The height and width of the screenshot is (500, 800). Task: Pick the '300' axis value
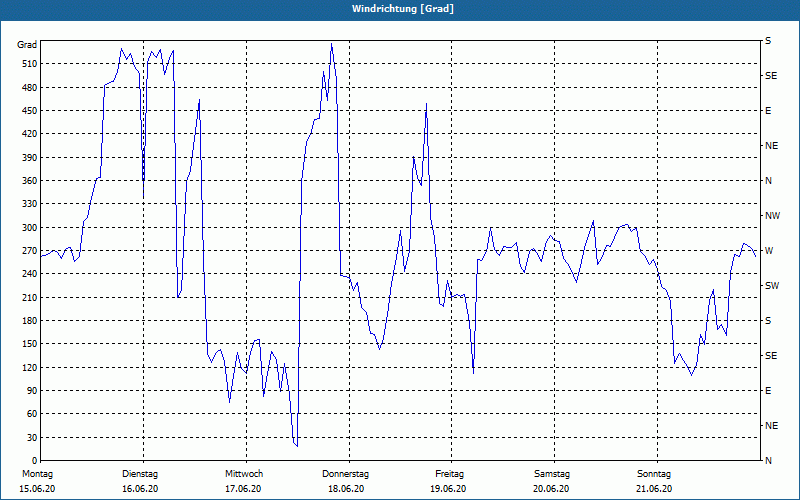(x=29, y=228)
